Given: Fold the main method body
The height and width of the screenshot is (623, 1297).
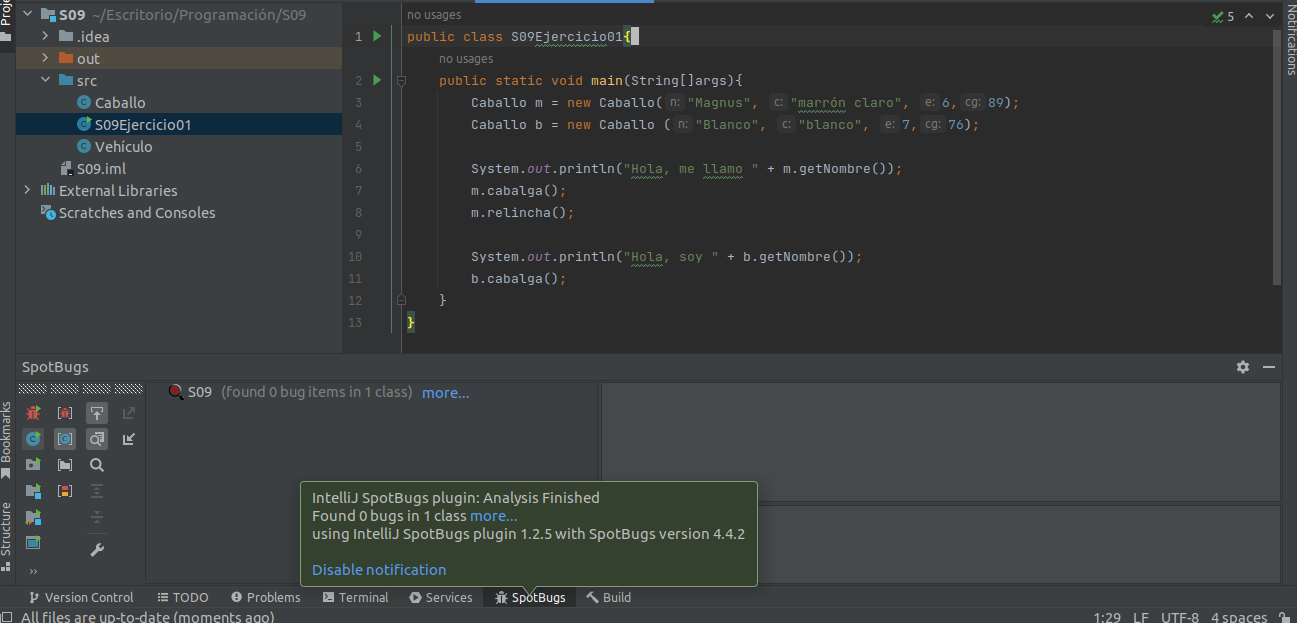Looking at the screenshot, I should tap(401, 80).
